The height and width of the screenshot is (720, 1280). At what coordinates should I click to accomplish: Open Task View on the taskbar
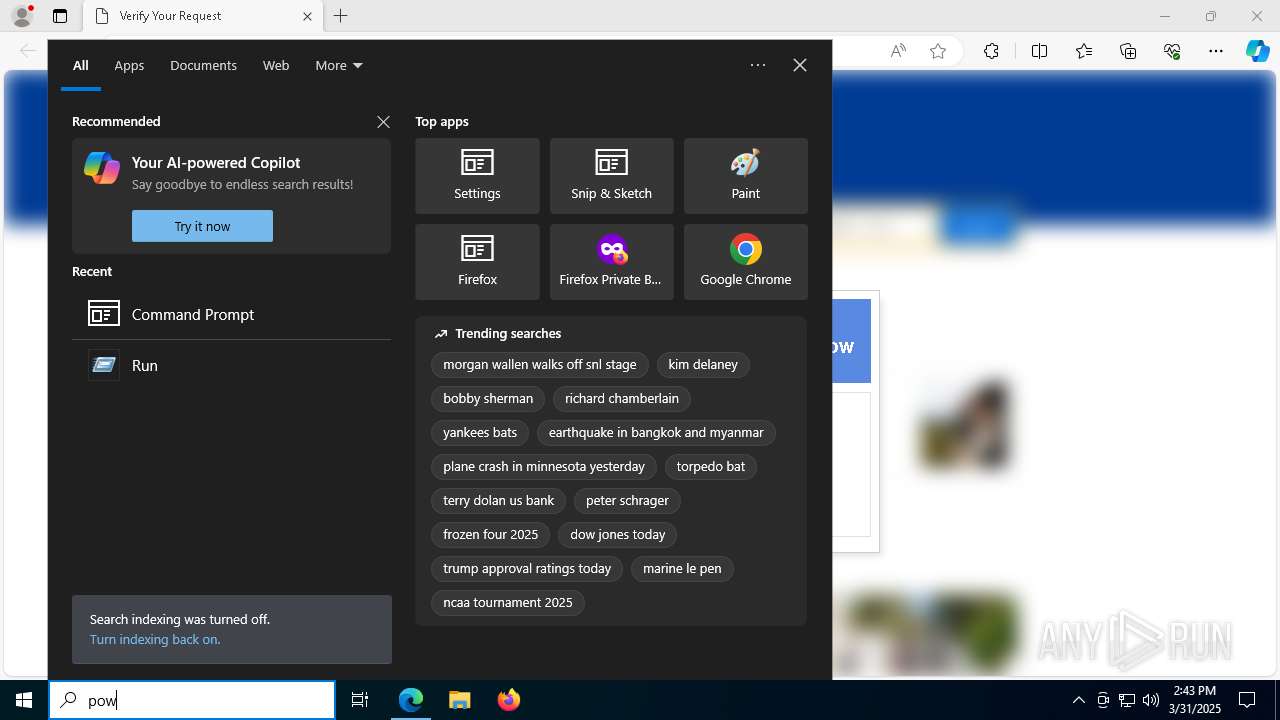(x=360, y=700)
